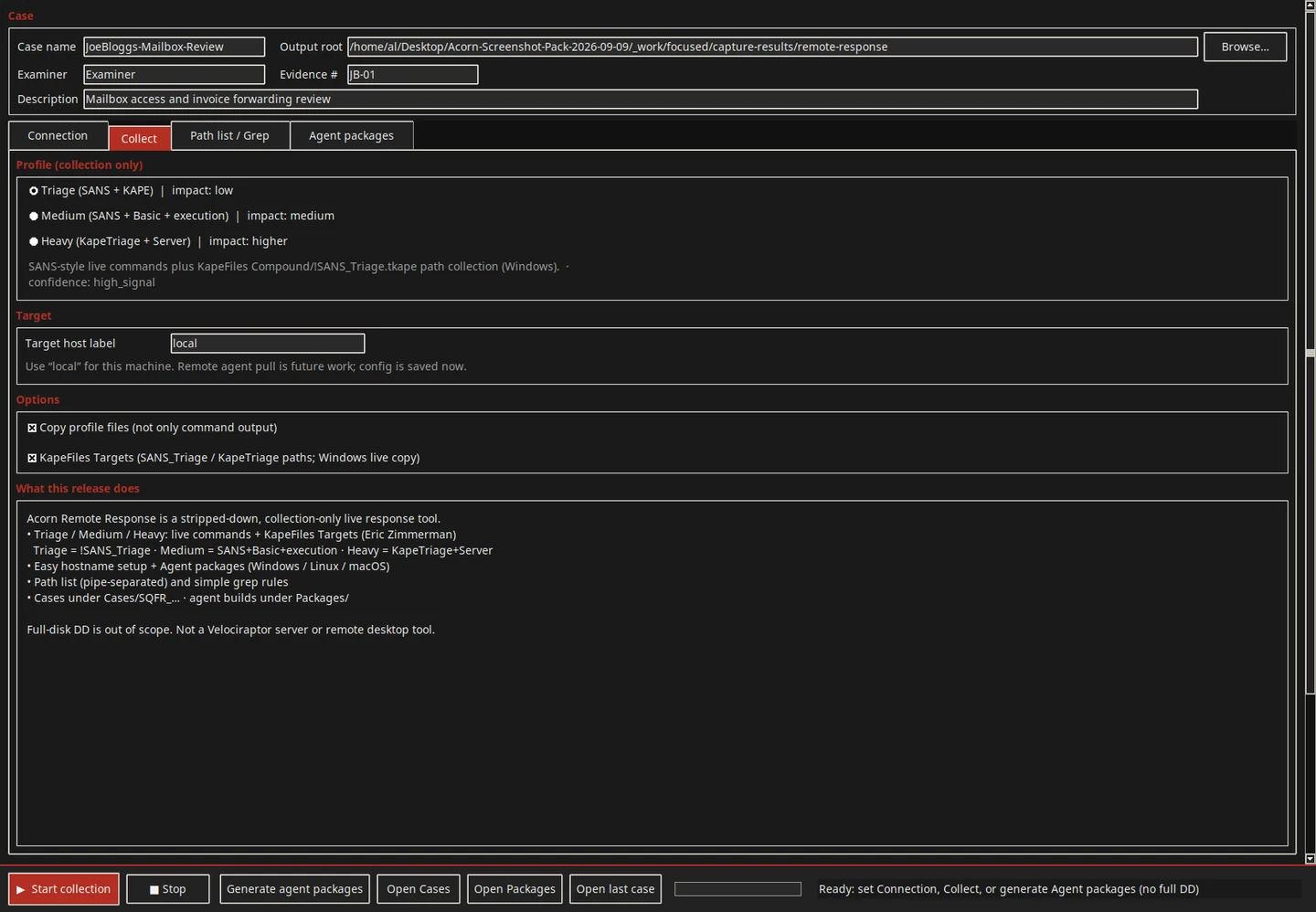
Task: Open the Collect tab
Action: (x=139, y=138)
